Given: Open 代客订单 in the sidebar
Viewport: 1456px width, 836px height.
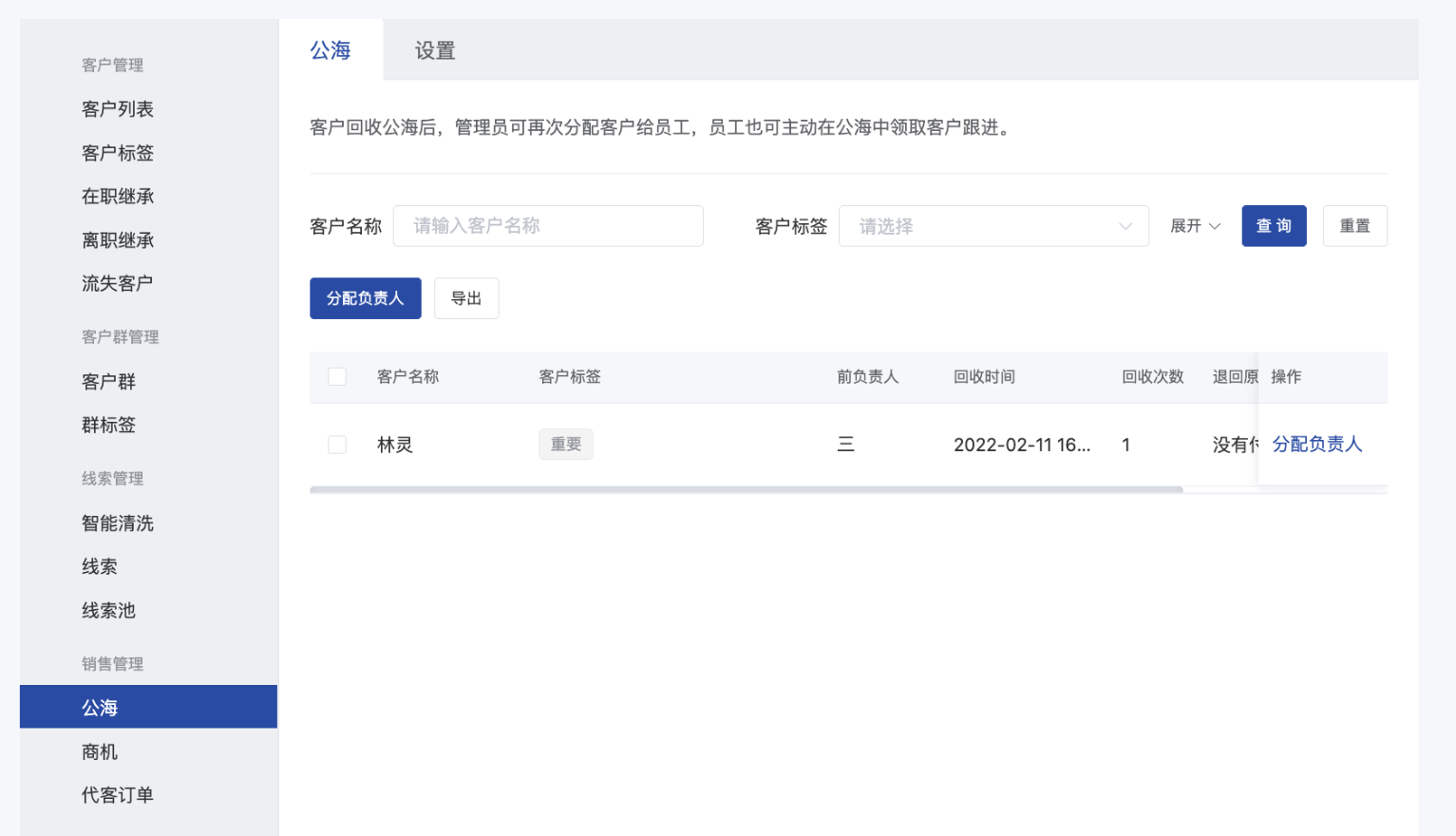Looking at the screenshot, I should click(x=118, y=795).
